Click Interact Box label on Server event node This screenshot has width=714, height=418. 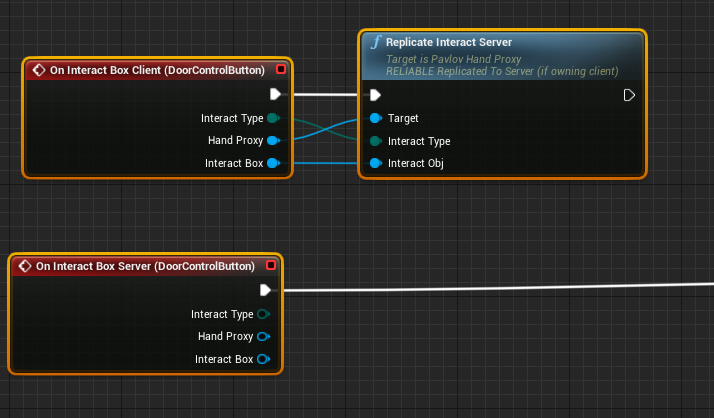(x=224, y=359)
